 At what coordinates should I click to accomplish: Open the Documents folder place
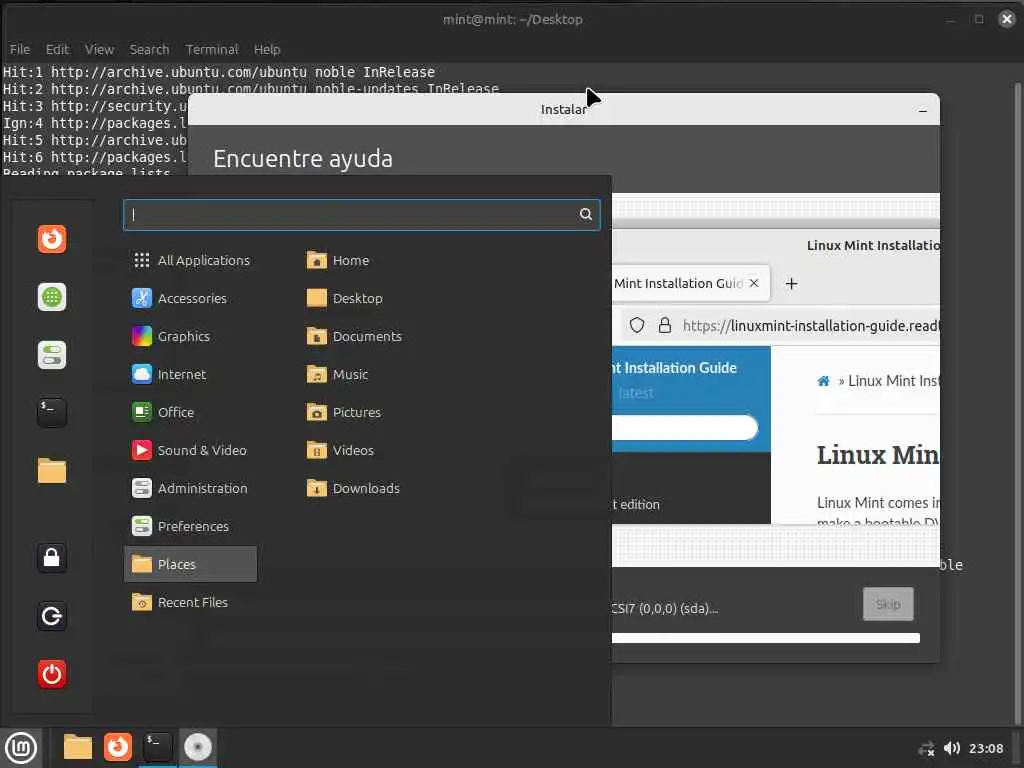[x=354, y=336]
